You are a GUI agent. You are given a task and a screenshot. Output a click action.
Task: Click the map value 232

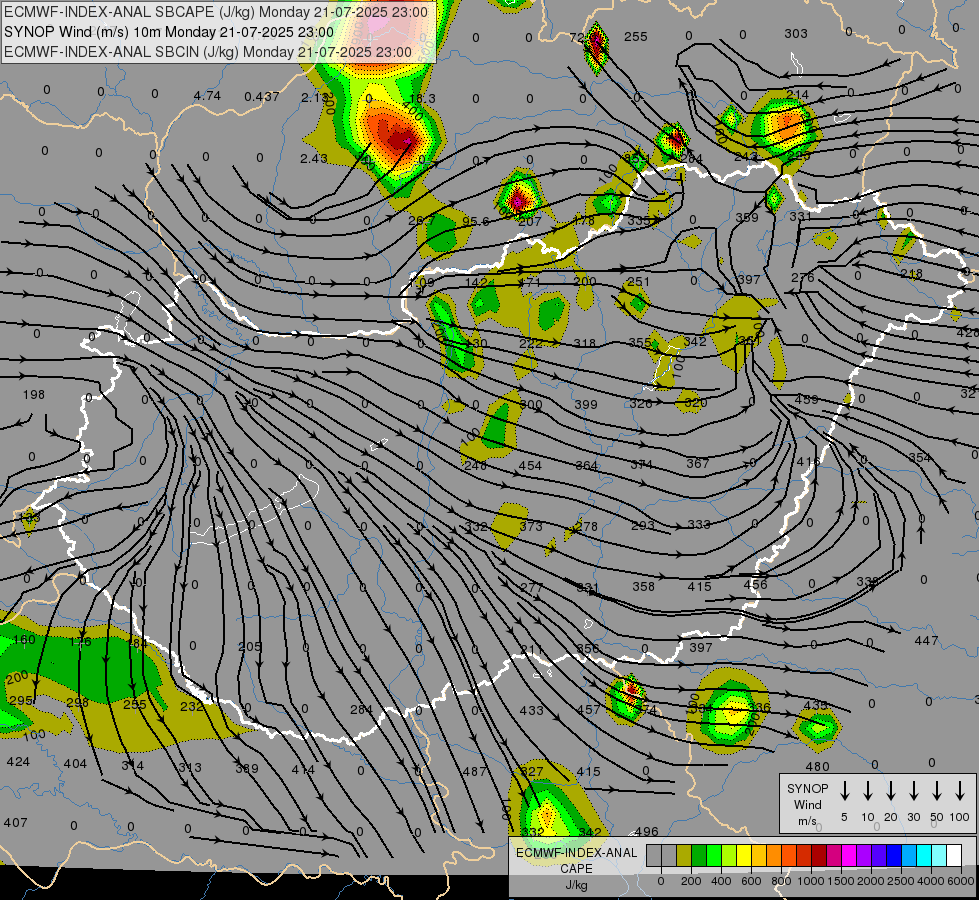coord(192,706)
